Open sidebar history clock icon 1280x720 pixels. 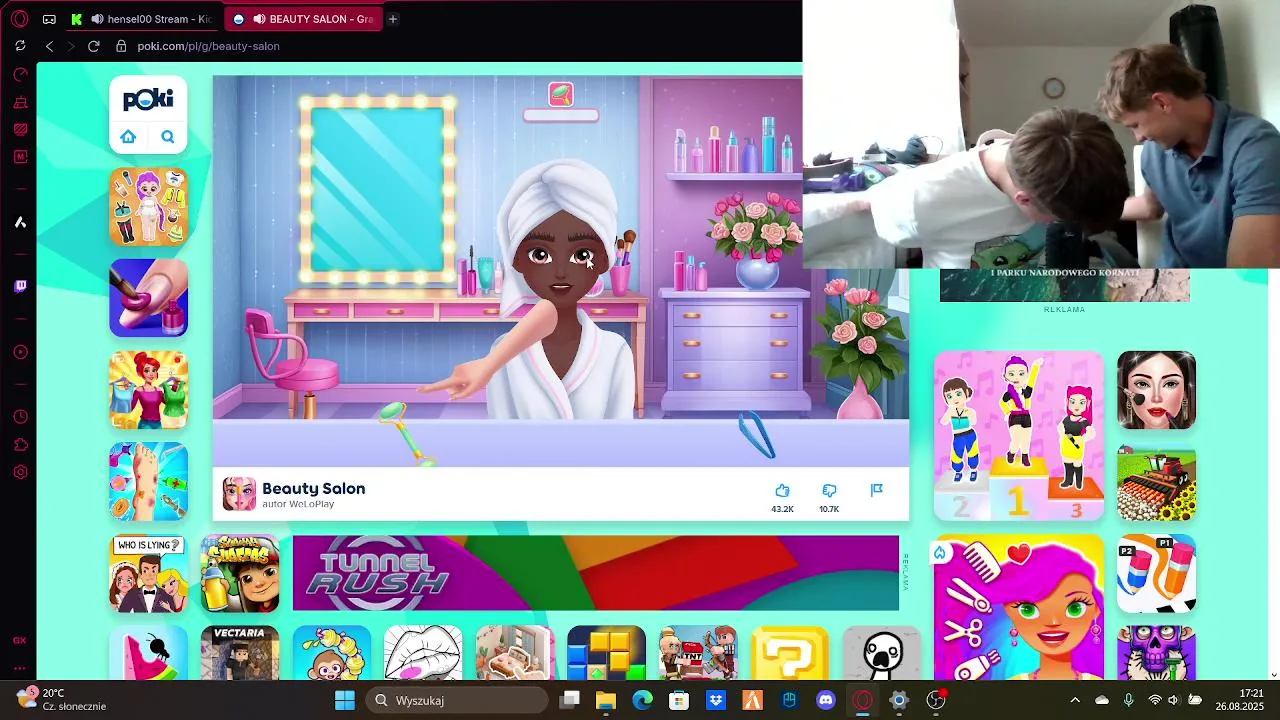20,417
